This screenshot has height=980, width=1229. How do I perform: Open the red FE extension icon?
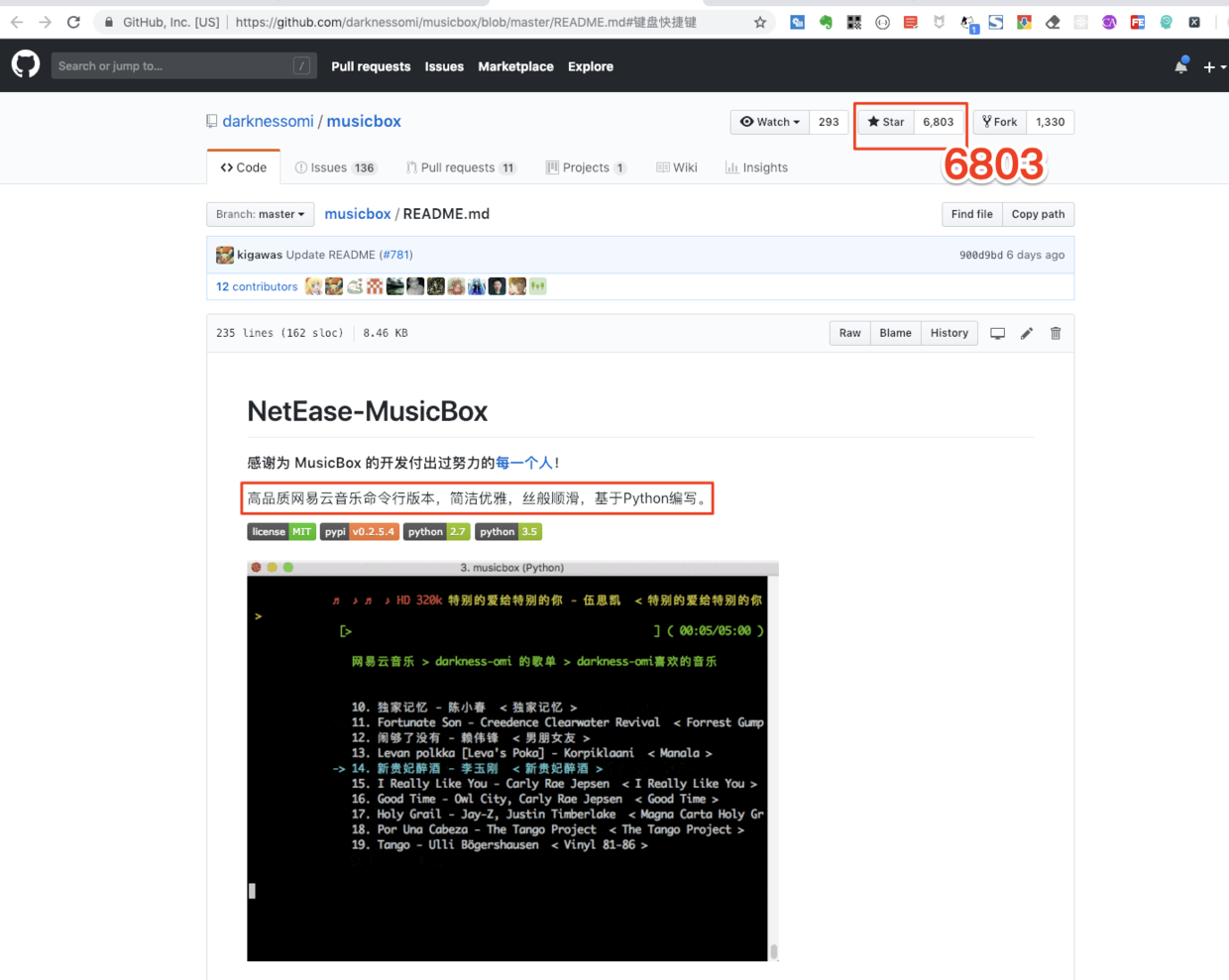[x=1138, y=22]
